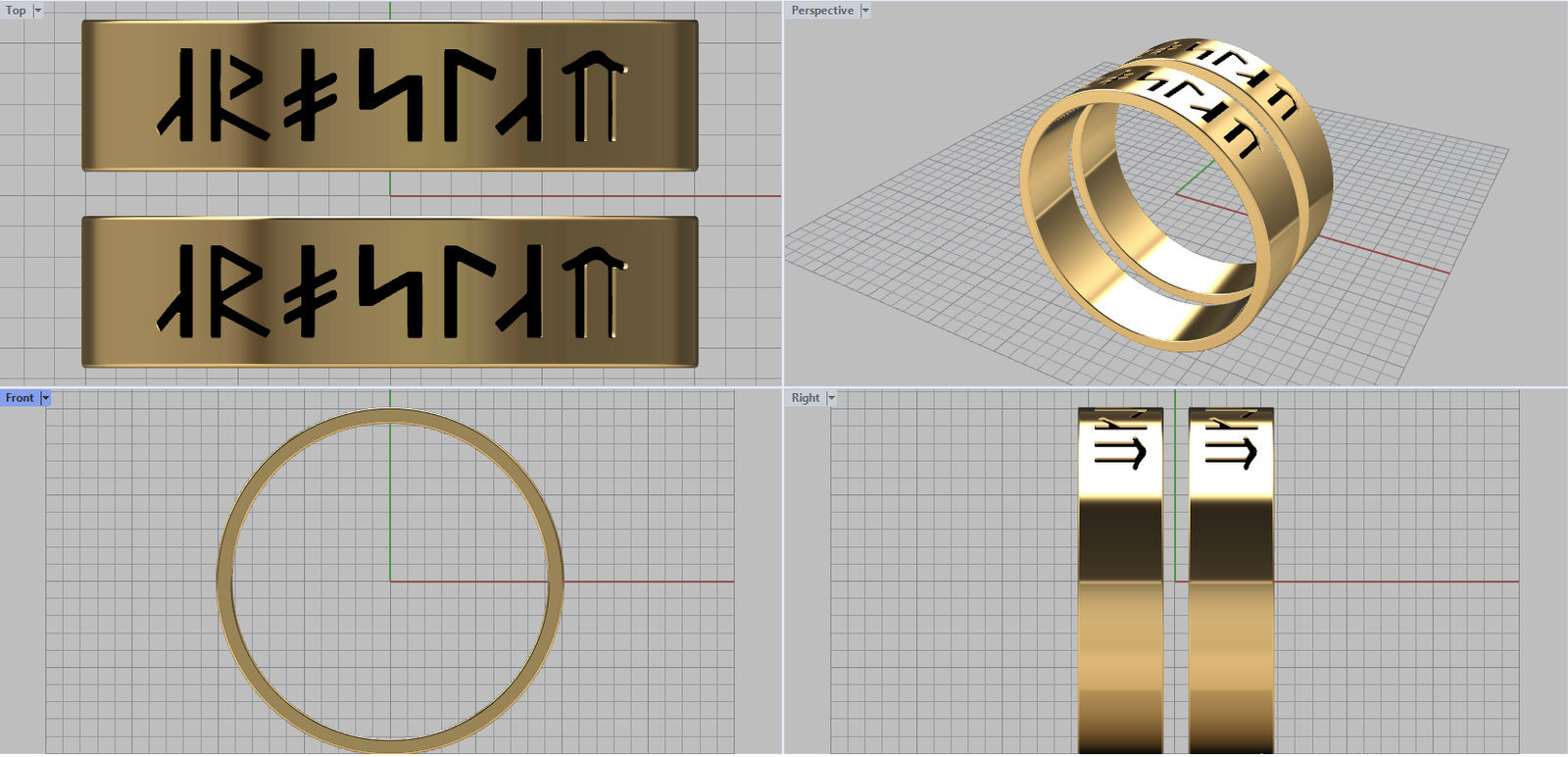The width and height of the screenshot is (1568, 757).
Task: Pick the gold ring circle in Front view
Action: [x=224, y=582]
